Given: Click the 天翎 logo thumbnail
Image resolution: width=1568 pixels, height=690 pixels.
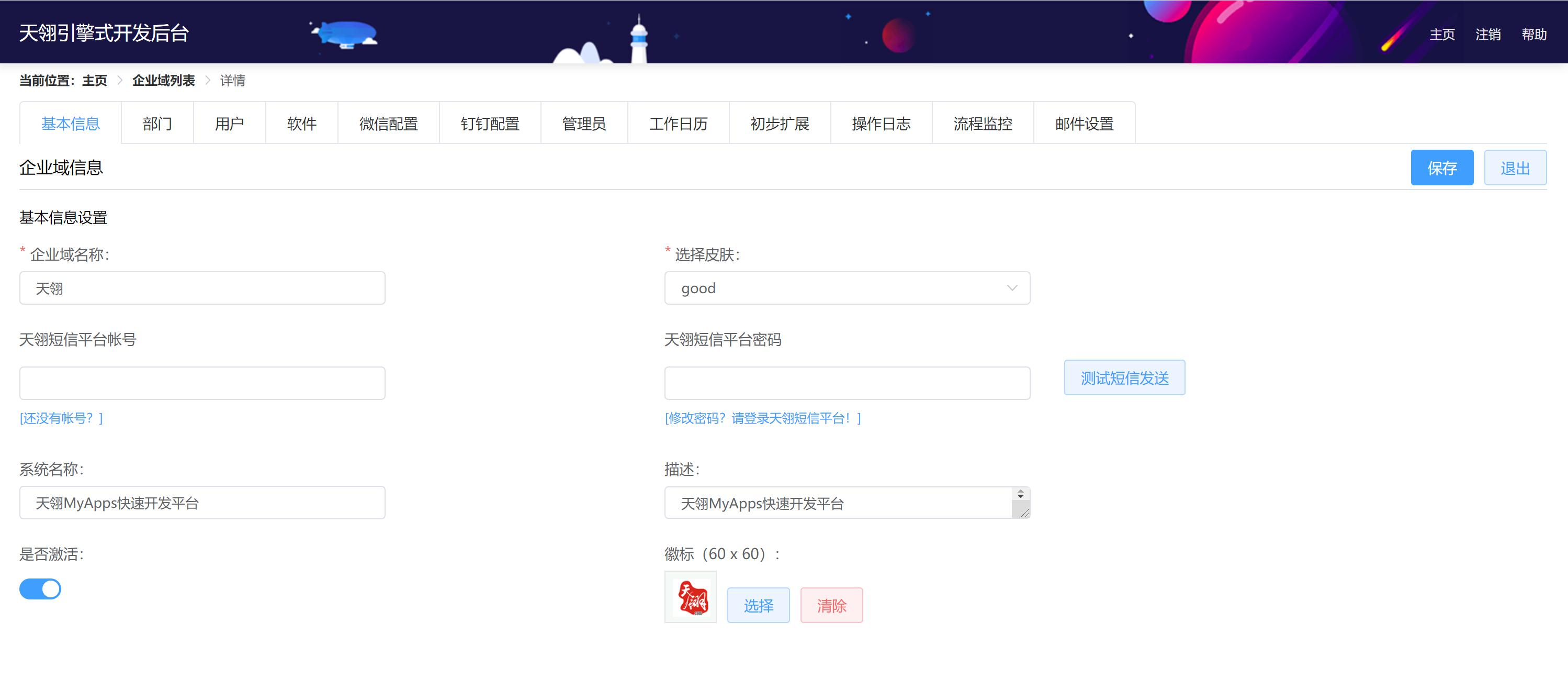Looking at the screenshot, I should coord(691,597).
